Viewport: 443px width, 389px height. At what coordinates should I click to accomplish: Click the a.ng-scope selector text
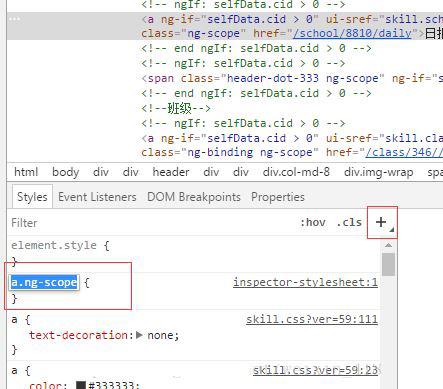(x=44, y=282)
